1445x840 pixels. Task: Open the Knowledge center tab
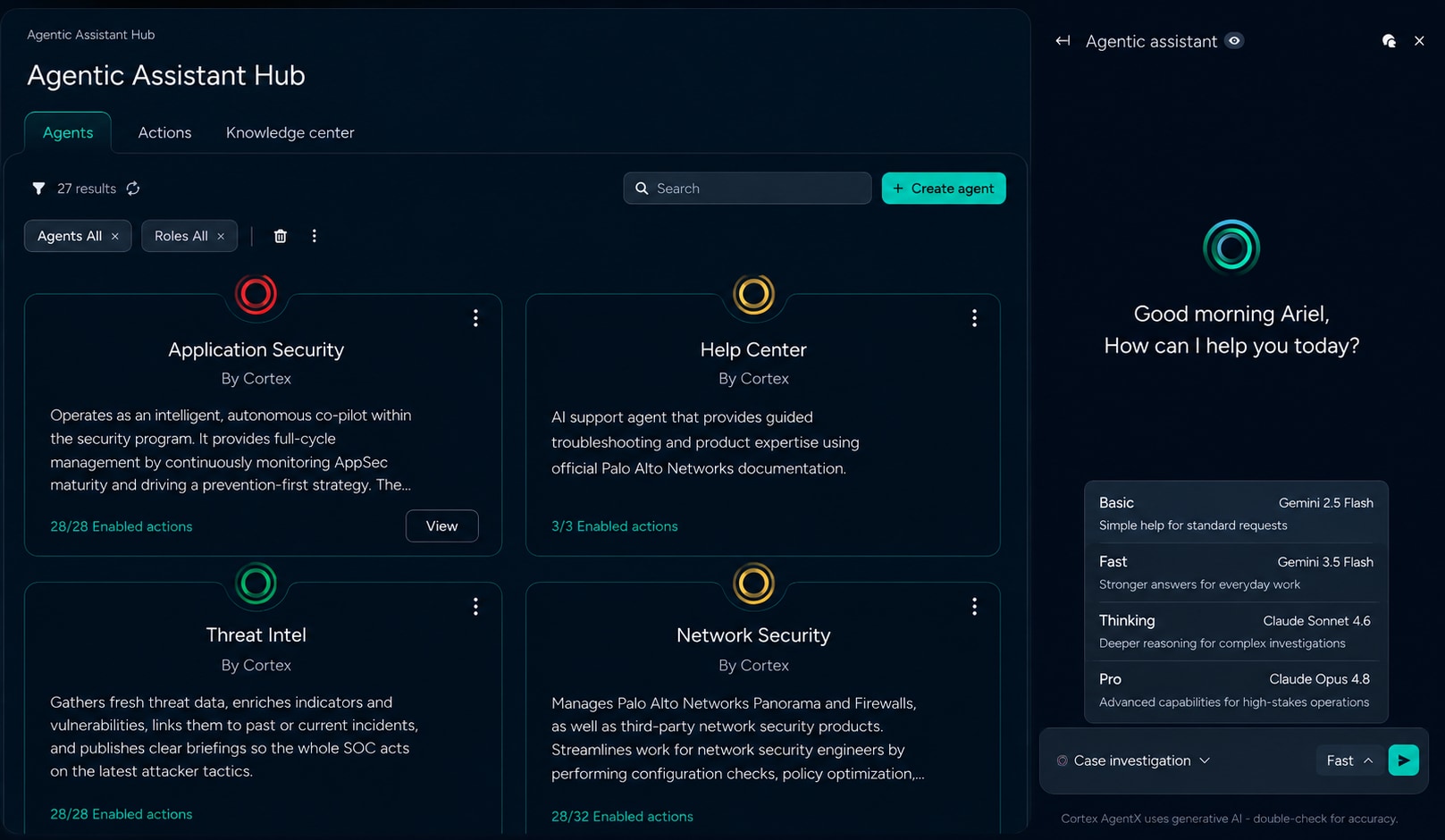tap(290, 132)
